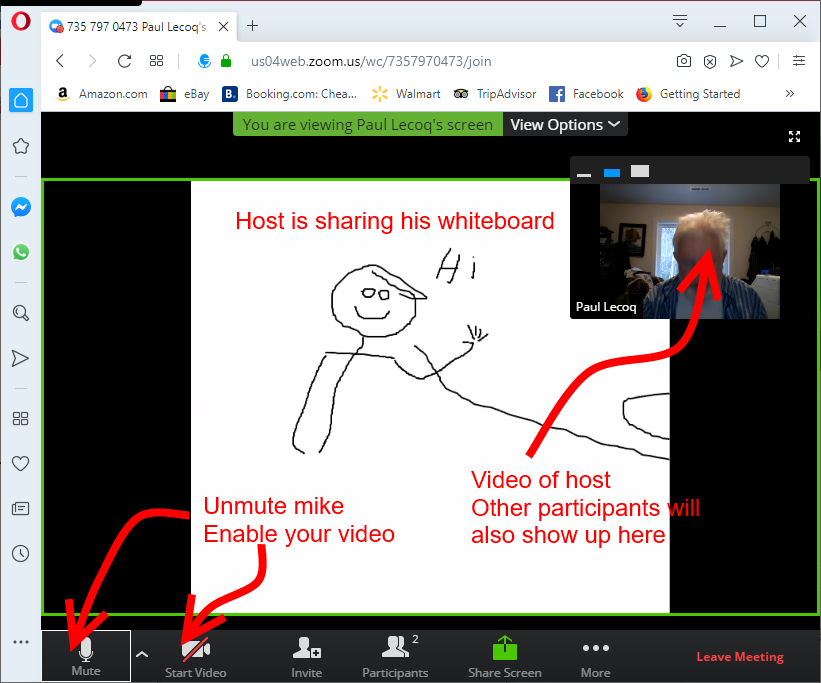Open the Amazon.com bookmark
Viewport: 821px width, 683px height.
tap(101, 94)
